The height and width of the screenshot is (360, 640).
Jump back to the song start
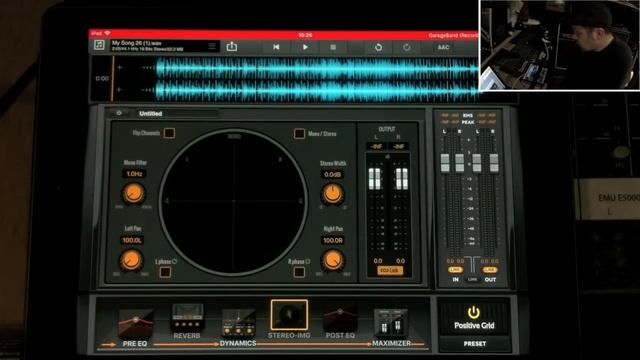[276, 47]
